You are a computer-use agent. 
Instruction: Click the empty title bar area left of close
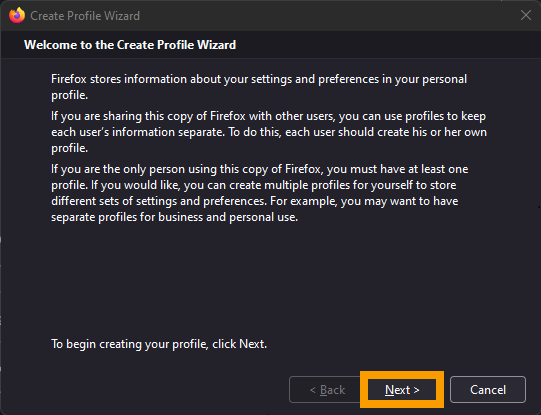pyautogui.click(x=328, y=16)
